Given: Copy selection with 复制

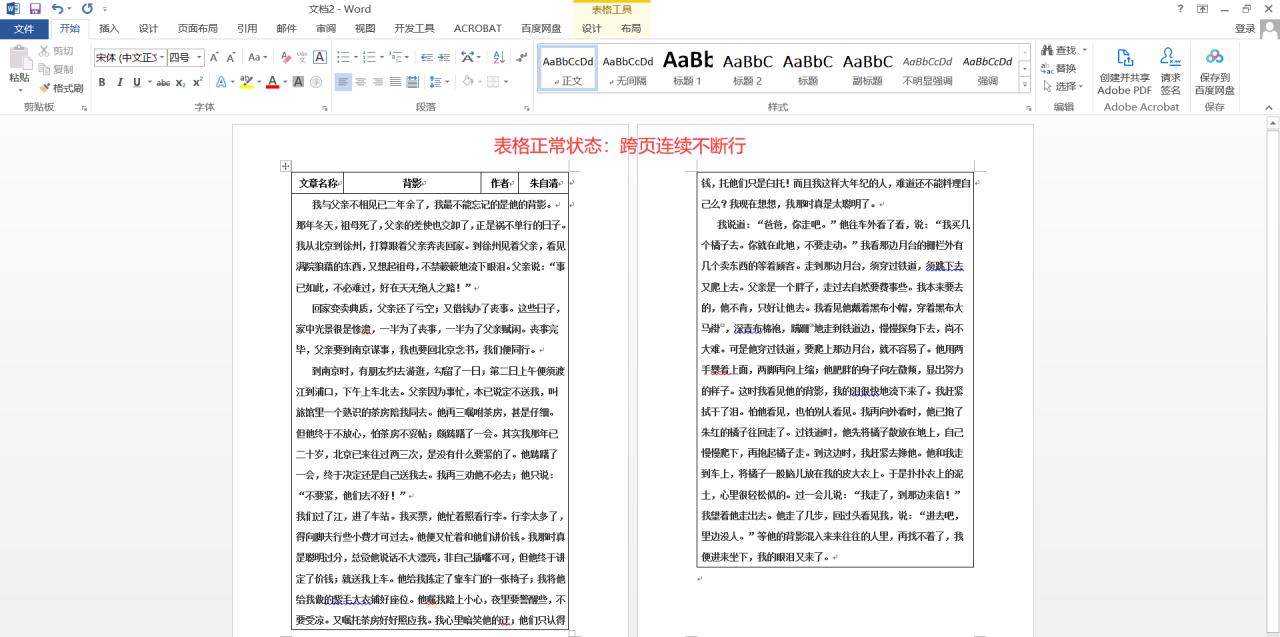Looking at the screenshot, I should tap(56, 69).
